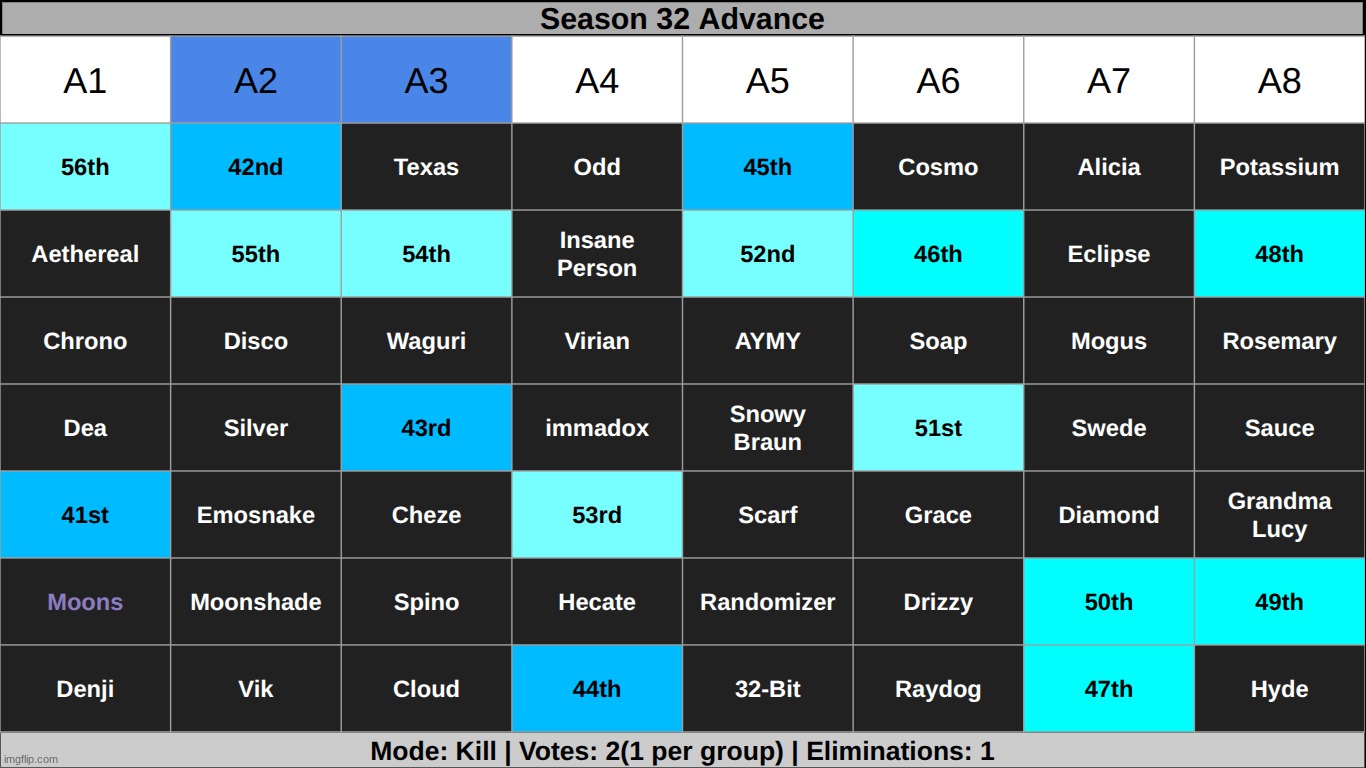
Task: Open the imgflip.com watermark link
Action: click(31, 760)
